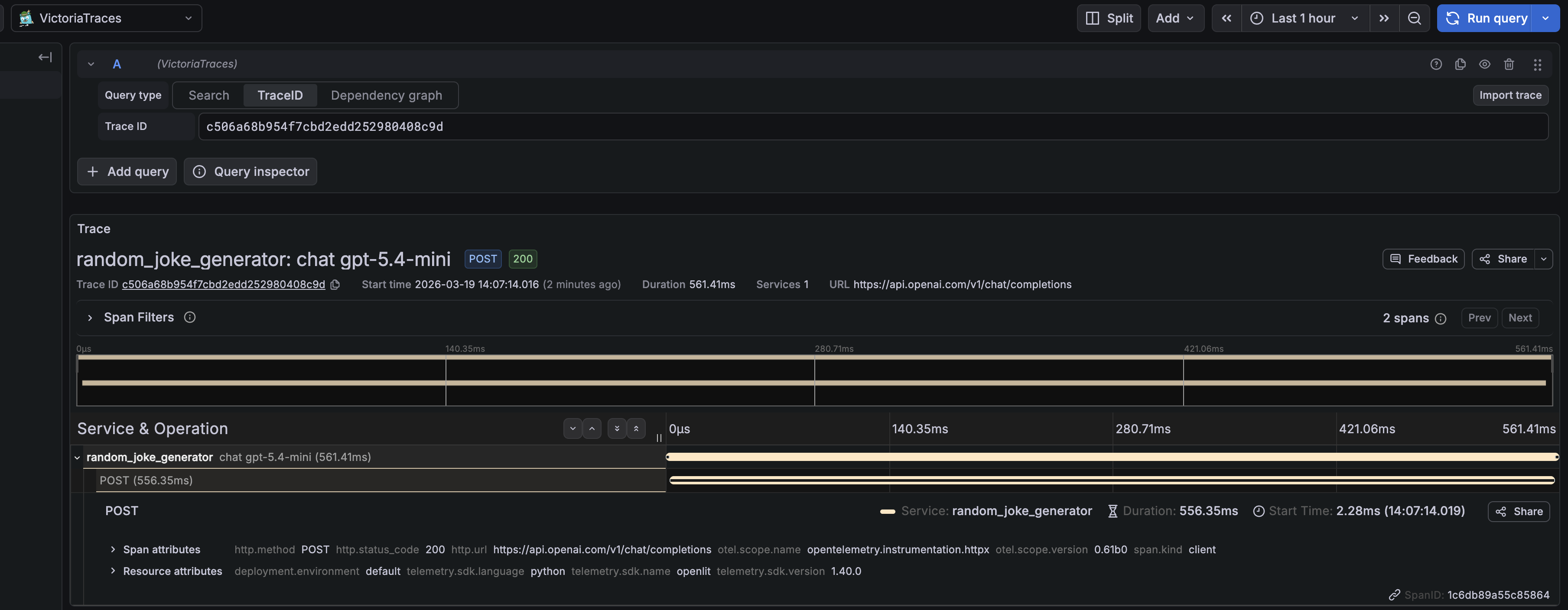Screen dimensions: 1568x610
Task: Open Run query interval dropdown arrow
Action: (x=1546, y=18)
